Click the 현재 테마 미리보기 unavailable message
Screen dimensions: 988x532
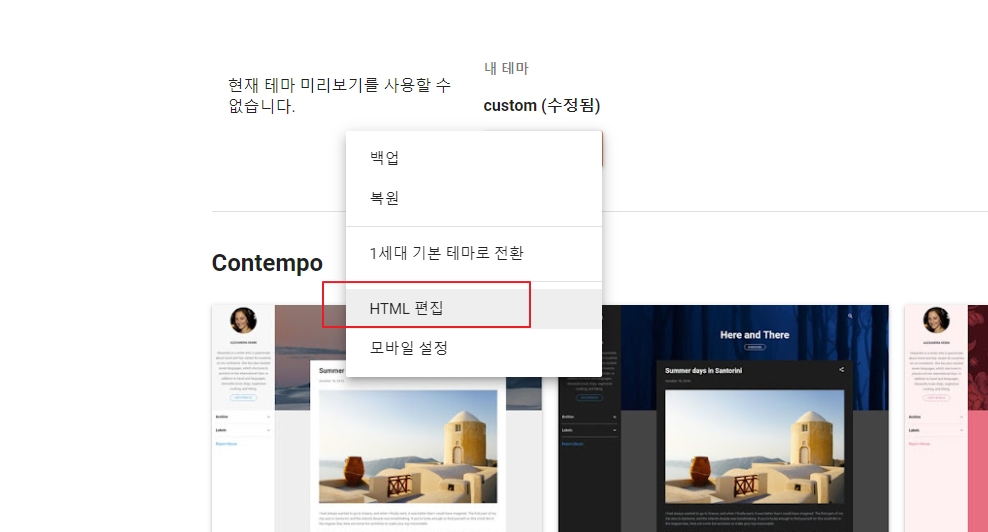(x=339, y=95)
